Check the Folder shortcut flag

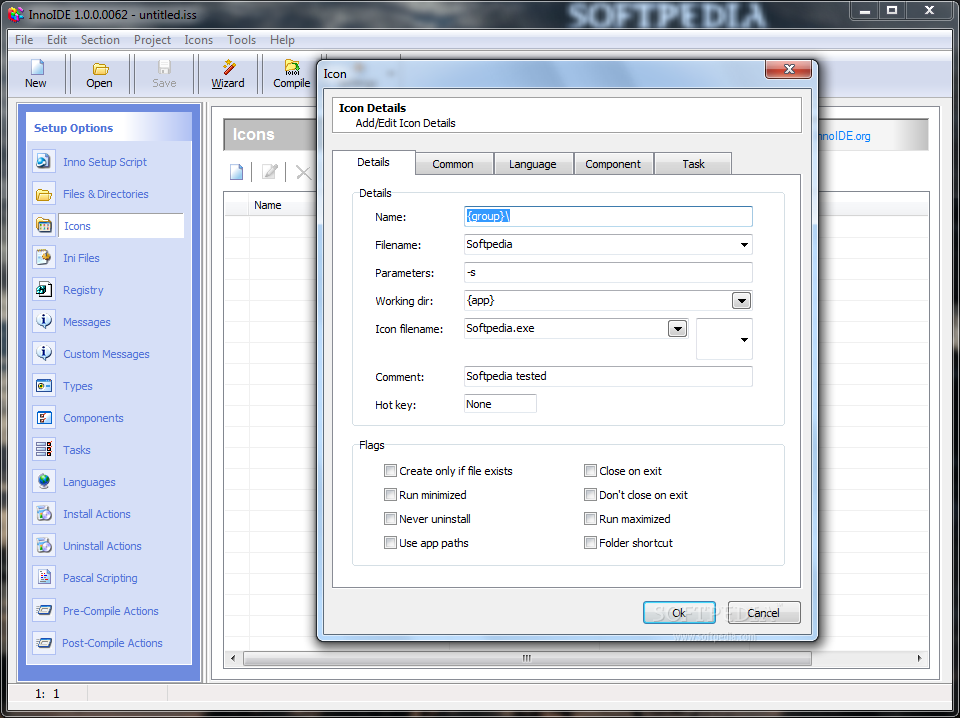(590, 542)
